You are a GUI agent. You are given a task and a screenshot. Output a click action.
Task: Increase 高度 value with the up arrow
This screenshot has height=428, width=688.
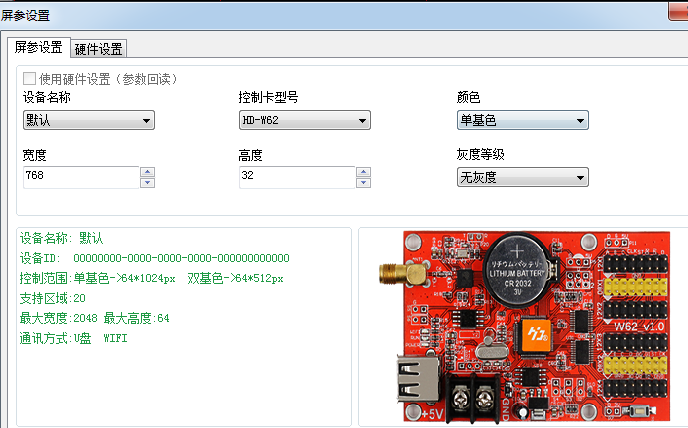click(364, 172)
